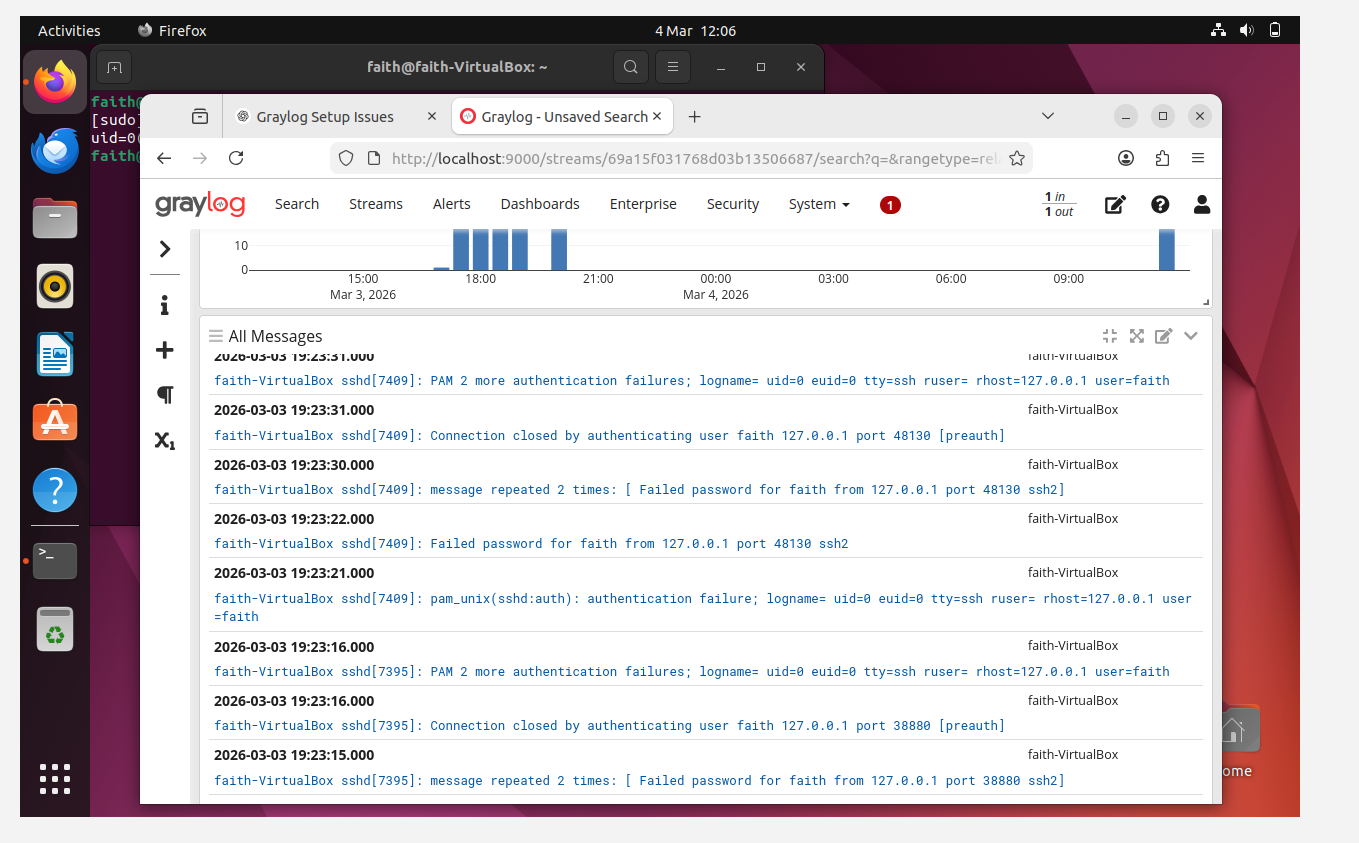The image size is (1359, 843).
Task: Reload the current page
Action: [236, 158]
